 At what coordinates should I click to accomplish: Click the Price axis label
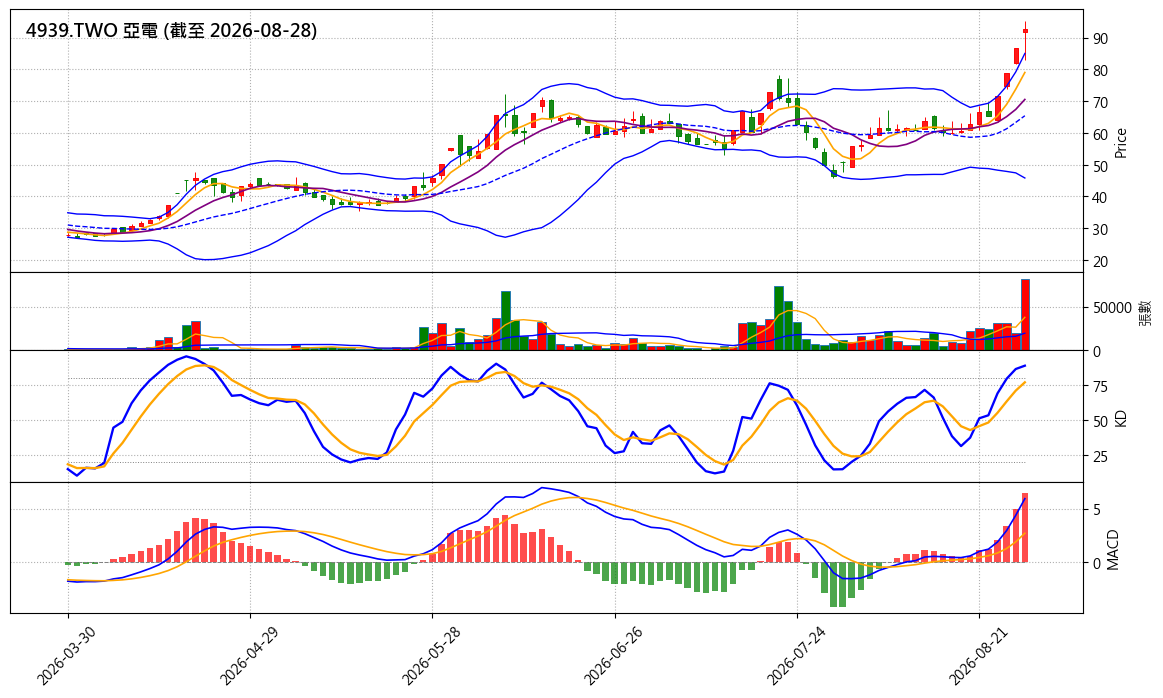tap(1121, 142)
